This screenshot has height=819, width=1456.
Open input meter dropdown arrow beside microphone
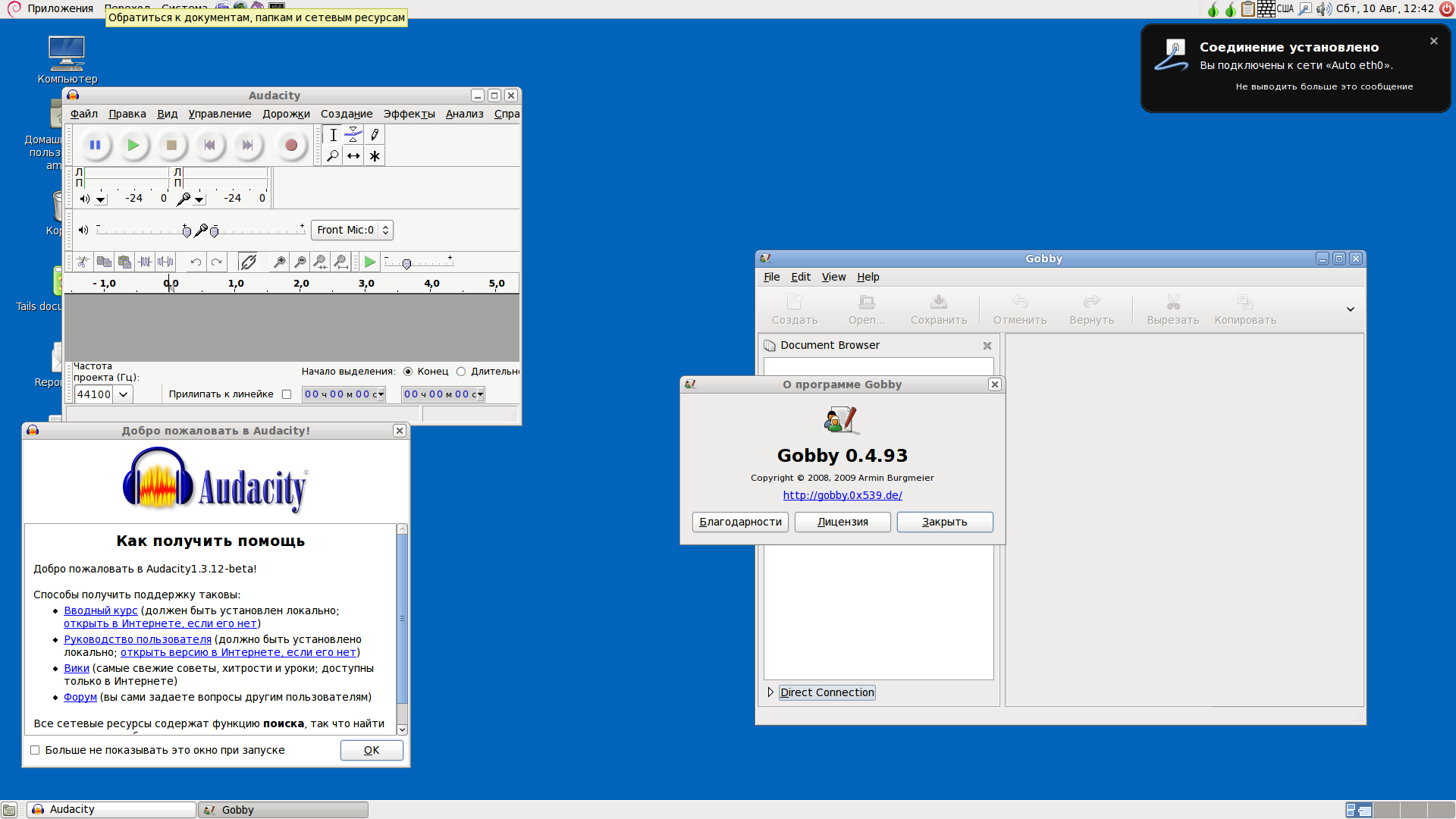[x=199, y=199]
